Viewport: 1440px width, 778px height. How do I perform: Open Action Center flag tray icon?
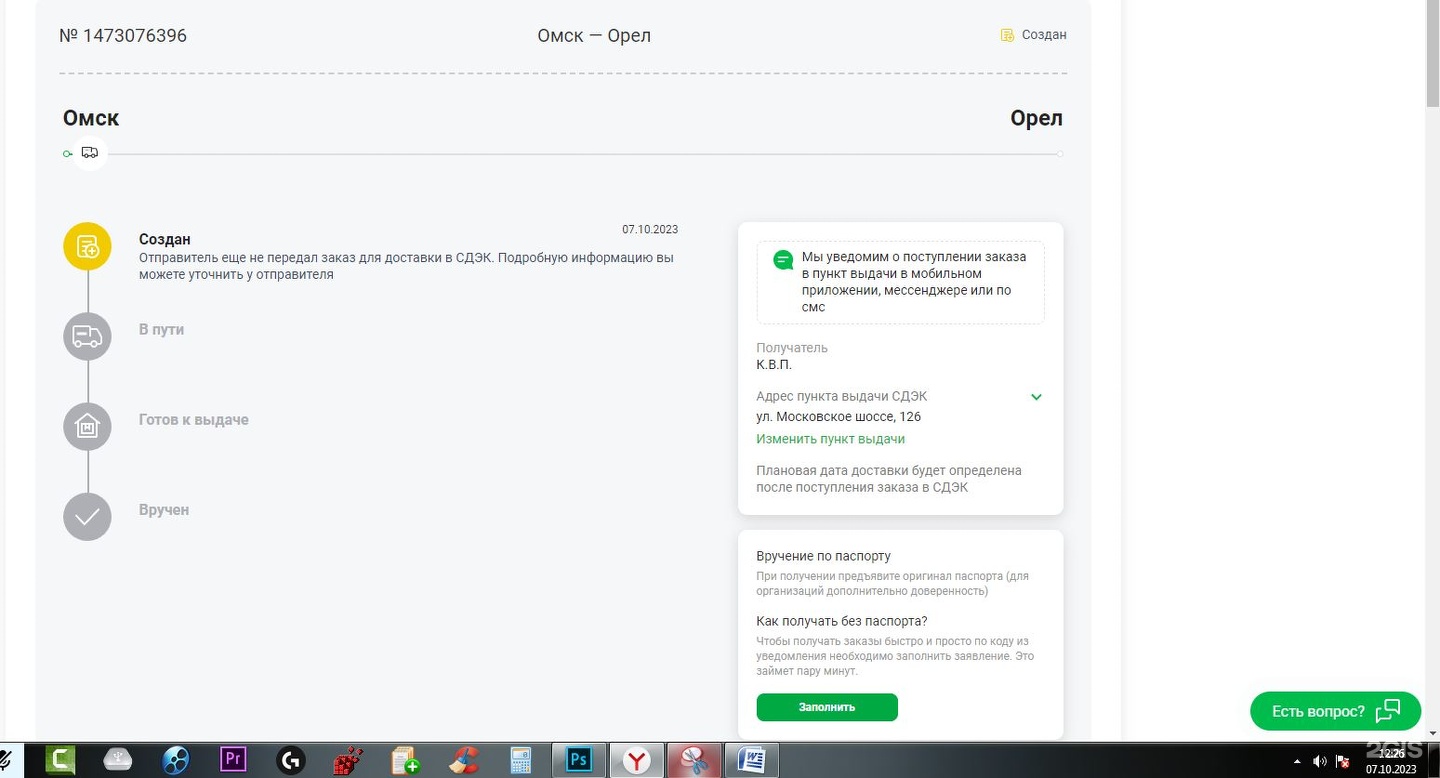point(1343,762)
